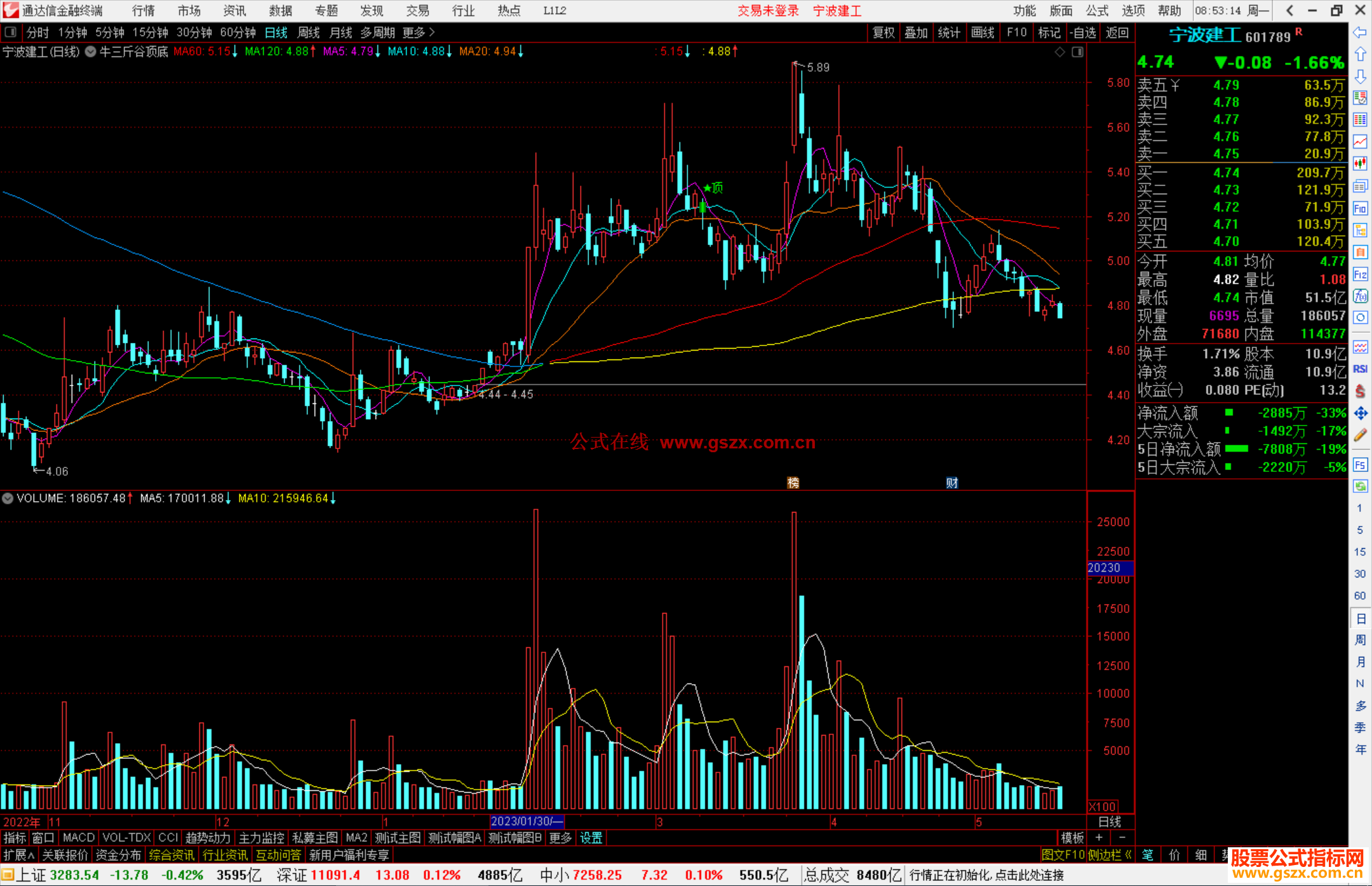The width and height of the screenshot is (1372, 886).
Task: Click the 财 finance marker on chart
Action: point(952,483)
